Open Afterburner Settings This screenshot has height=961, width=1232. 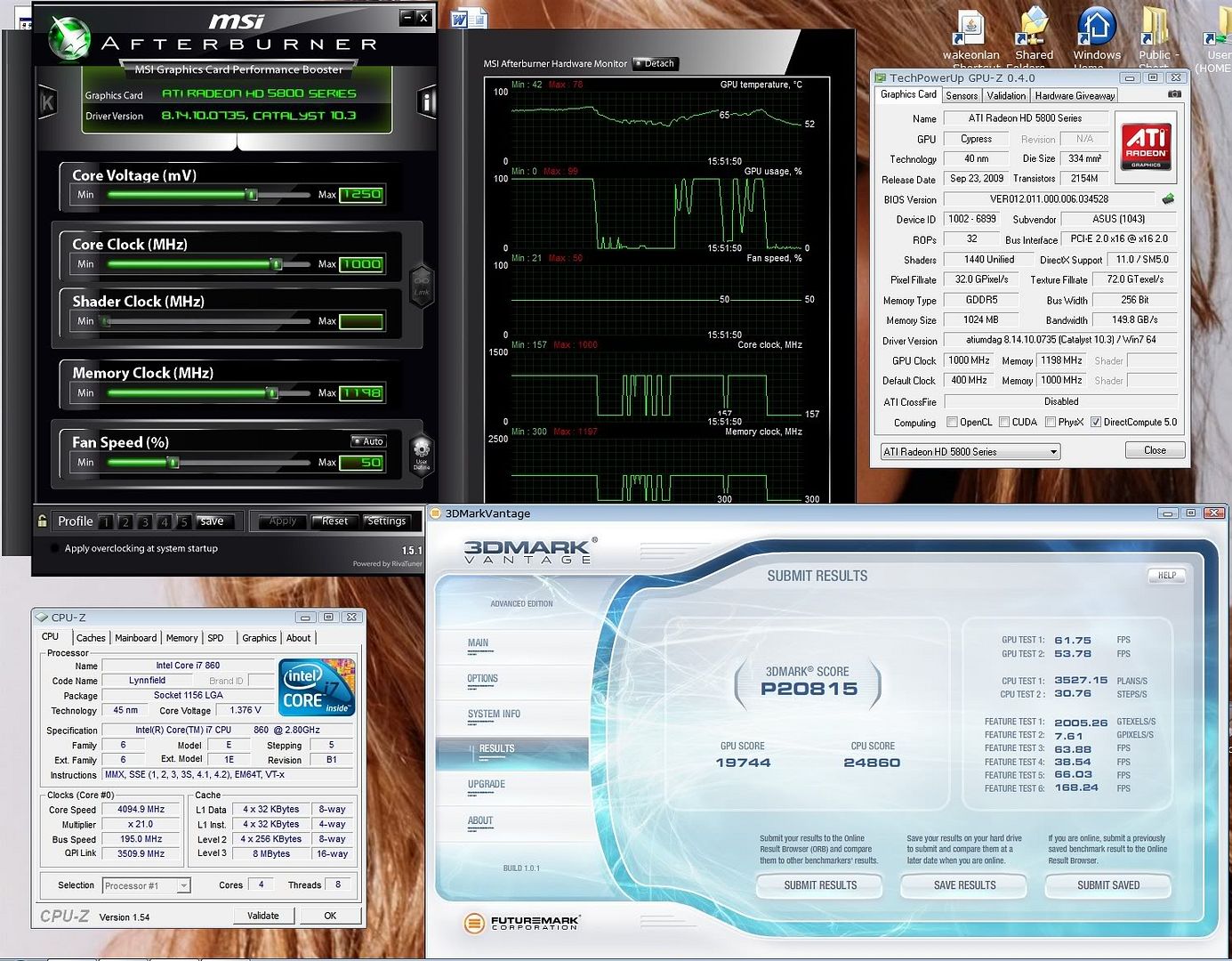(x=387, y=521)
